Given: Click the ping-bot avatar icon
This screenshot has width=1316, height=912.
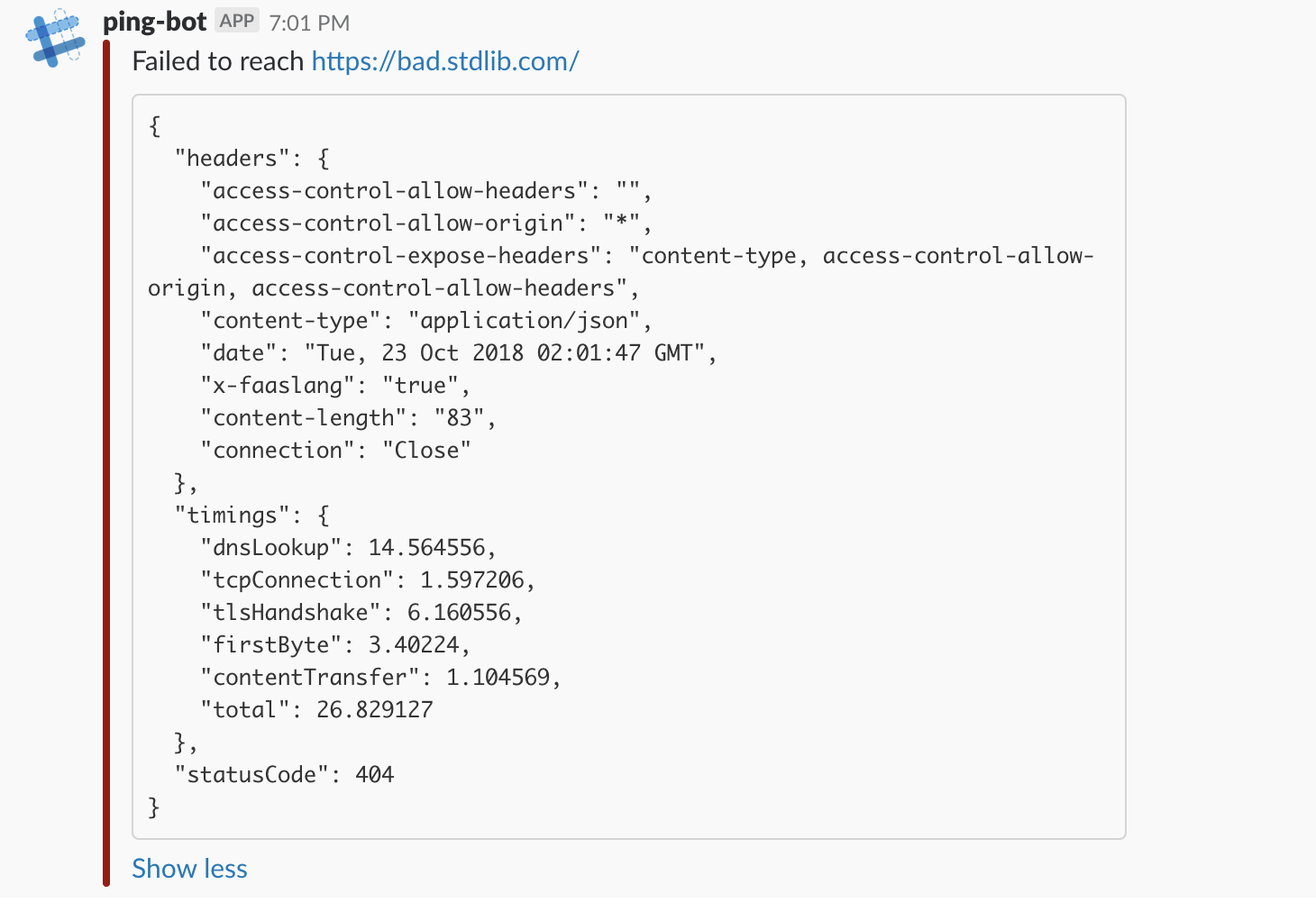Looking at the screenshot, I should [55, 38].
